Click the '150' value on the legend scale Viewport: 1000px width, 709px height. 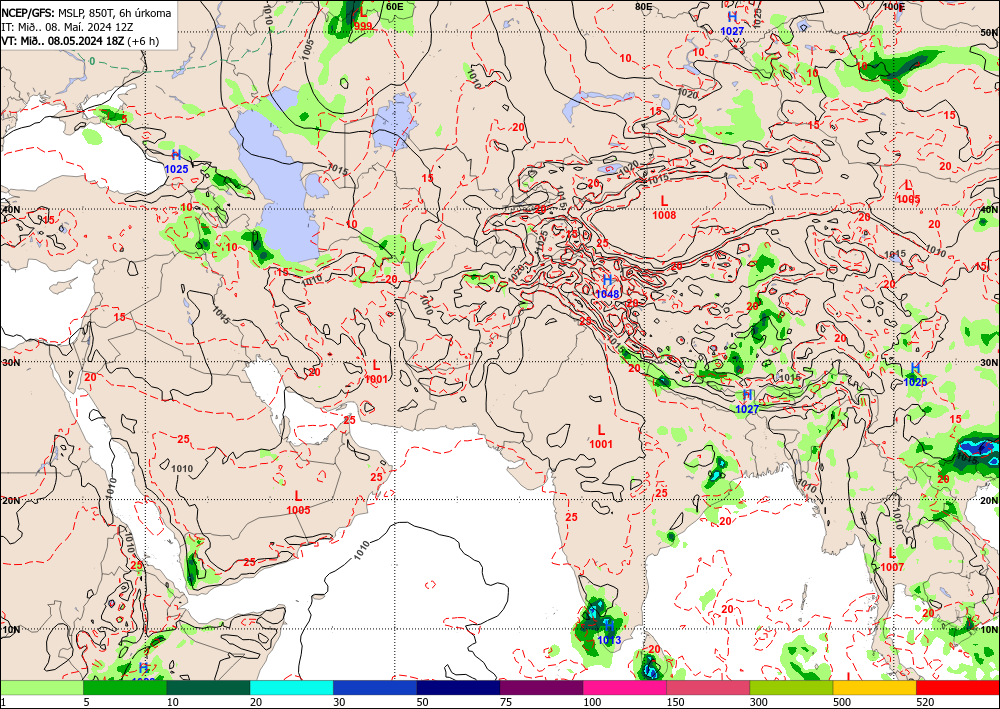(x=675, y=702)
